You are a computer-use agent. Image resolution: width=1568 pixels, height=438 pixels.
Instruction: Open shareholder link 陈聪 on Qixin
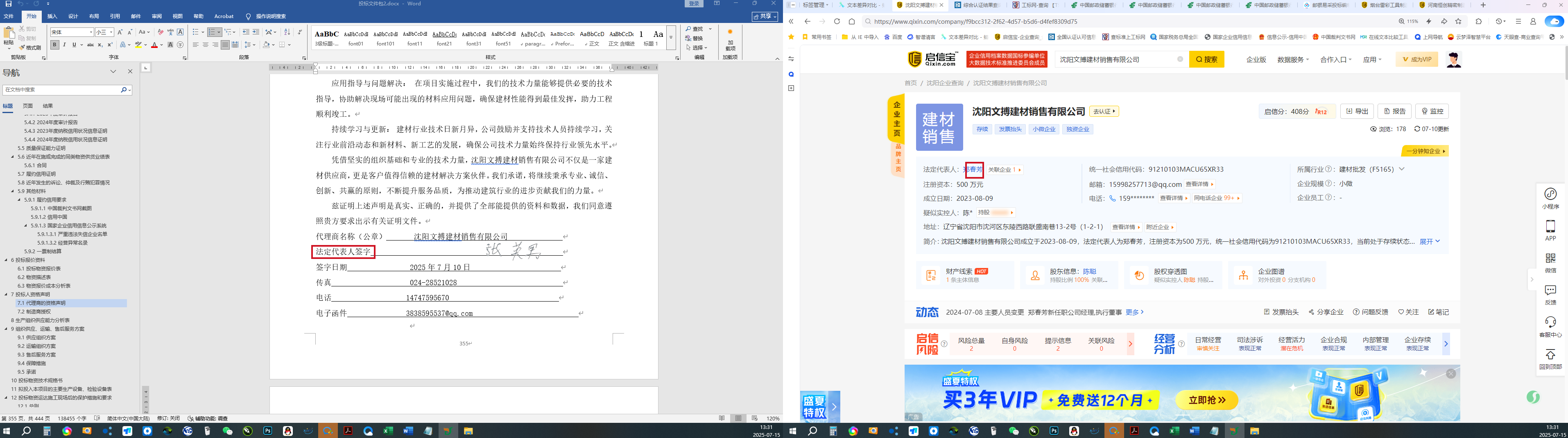pos(1090,272)
